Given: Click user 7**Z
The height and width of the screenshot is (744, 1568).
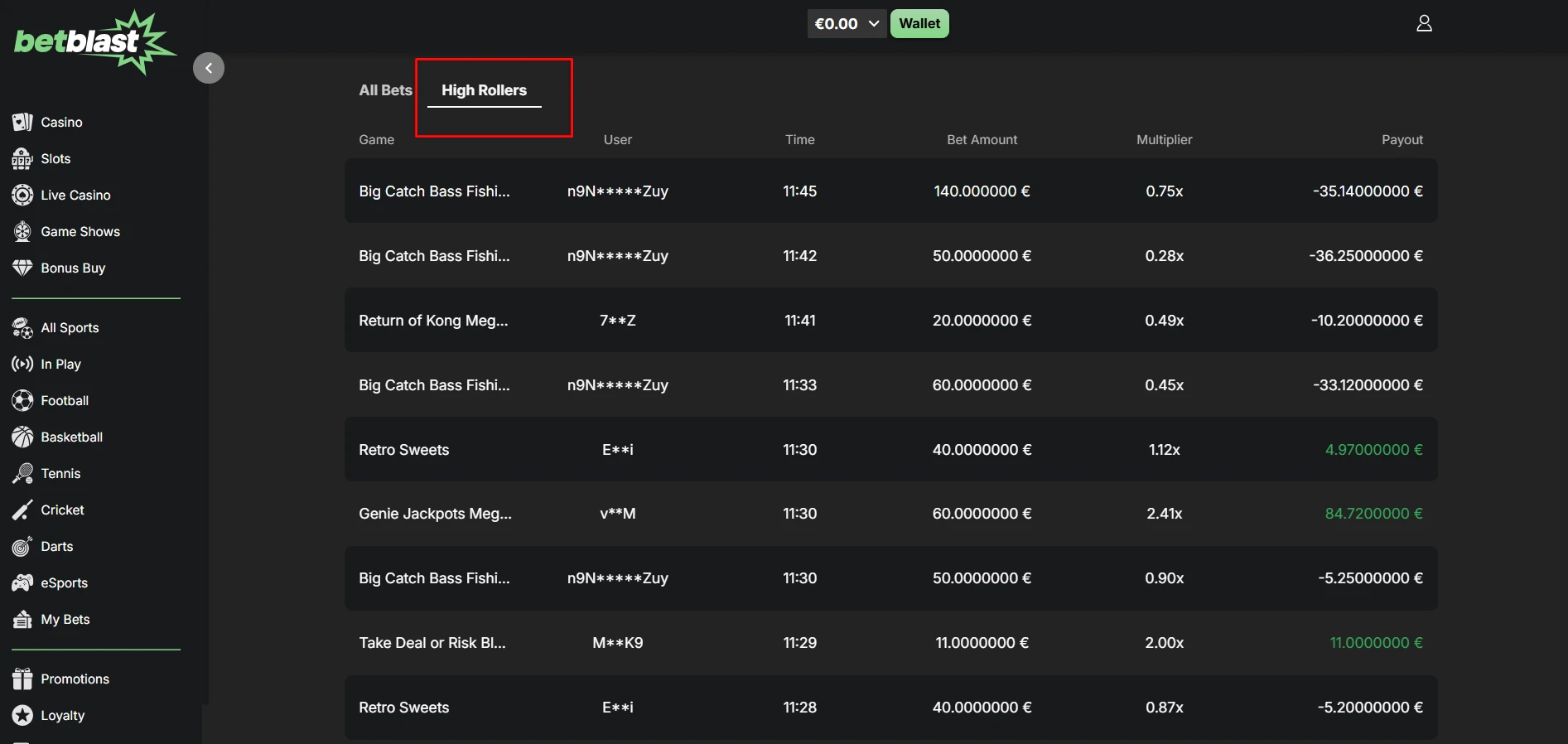Looking at the screenshot, I should [618, 320].
